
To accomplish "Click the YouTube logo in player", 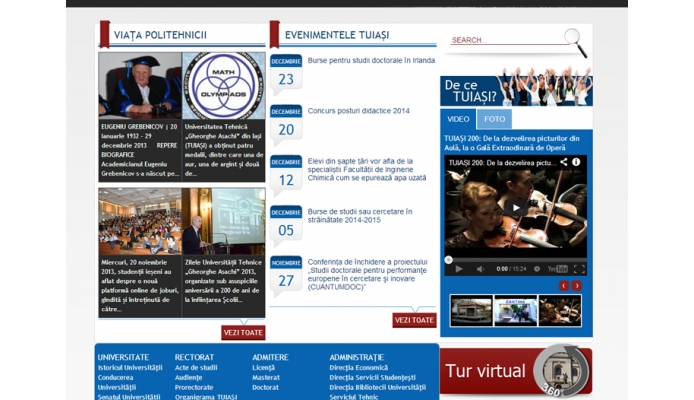I will click(x=558, y=269).
